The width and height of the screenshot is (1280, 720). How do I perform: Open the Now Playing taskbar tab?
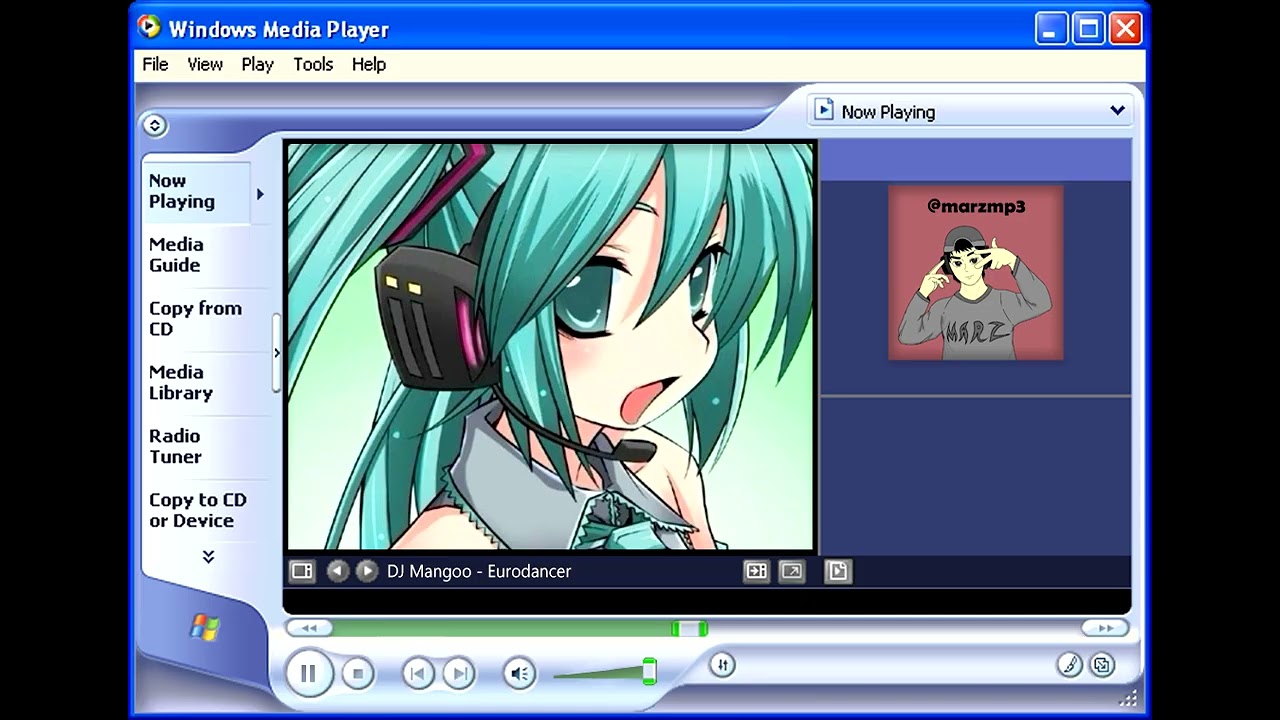(x=195, y=191)
